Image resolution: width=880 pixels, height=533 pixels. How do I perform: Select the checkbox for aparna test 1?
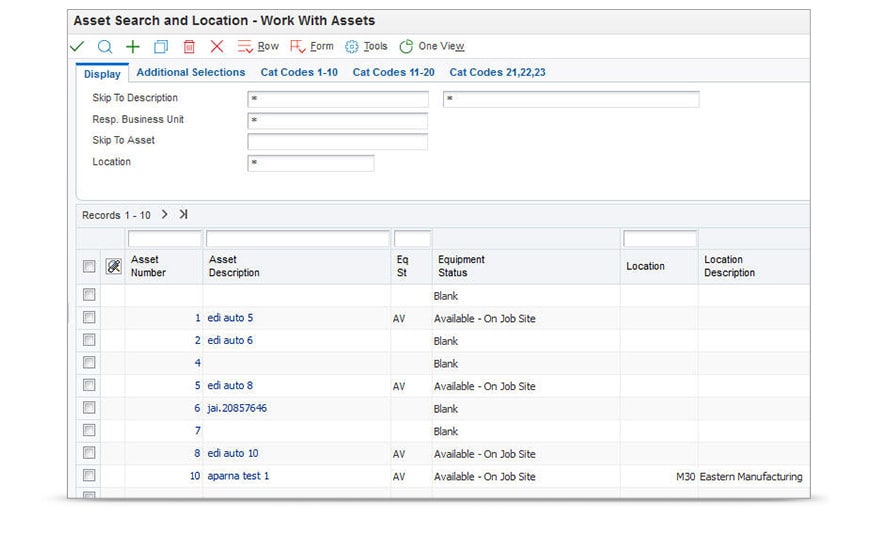(x=89, y=476)
